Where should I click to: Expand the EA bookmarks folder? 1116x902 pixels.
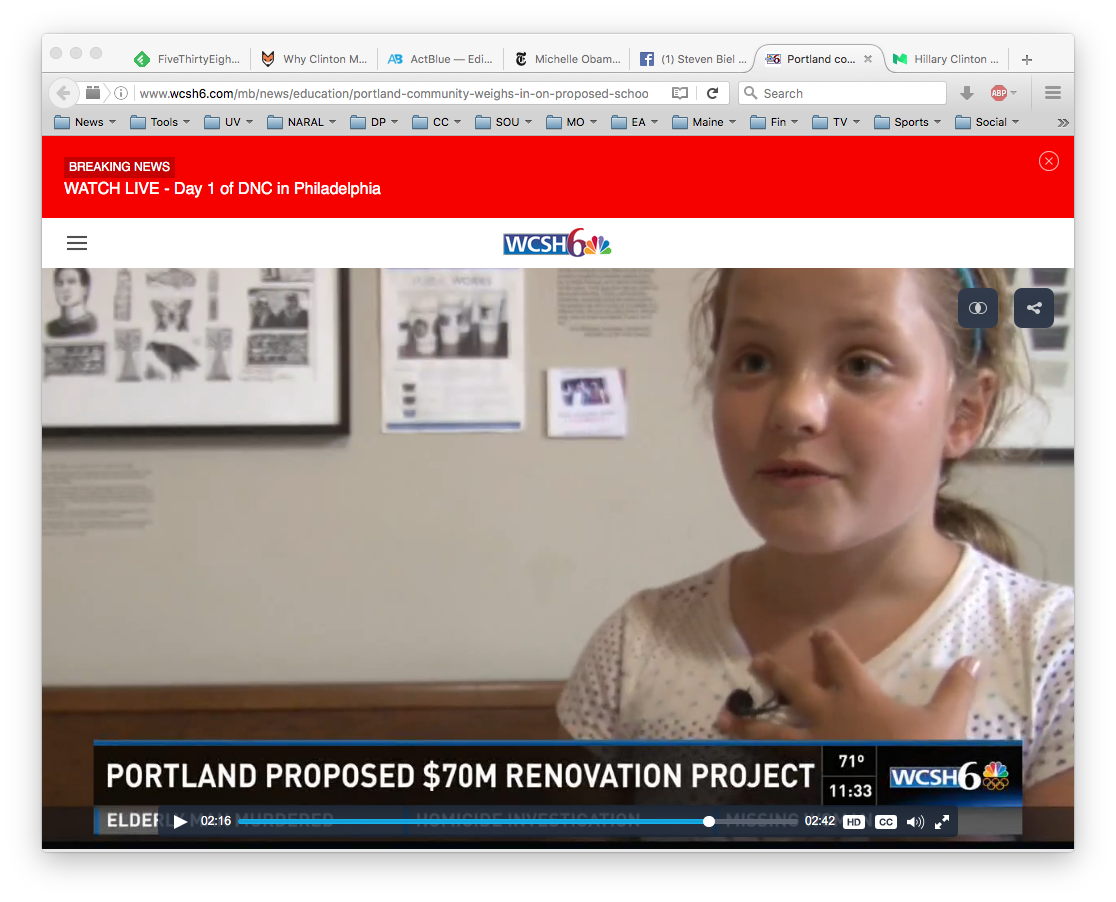click(x=635, y=122)
